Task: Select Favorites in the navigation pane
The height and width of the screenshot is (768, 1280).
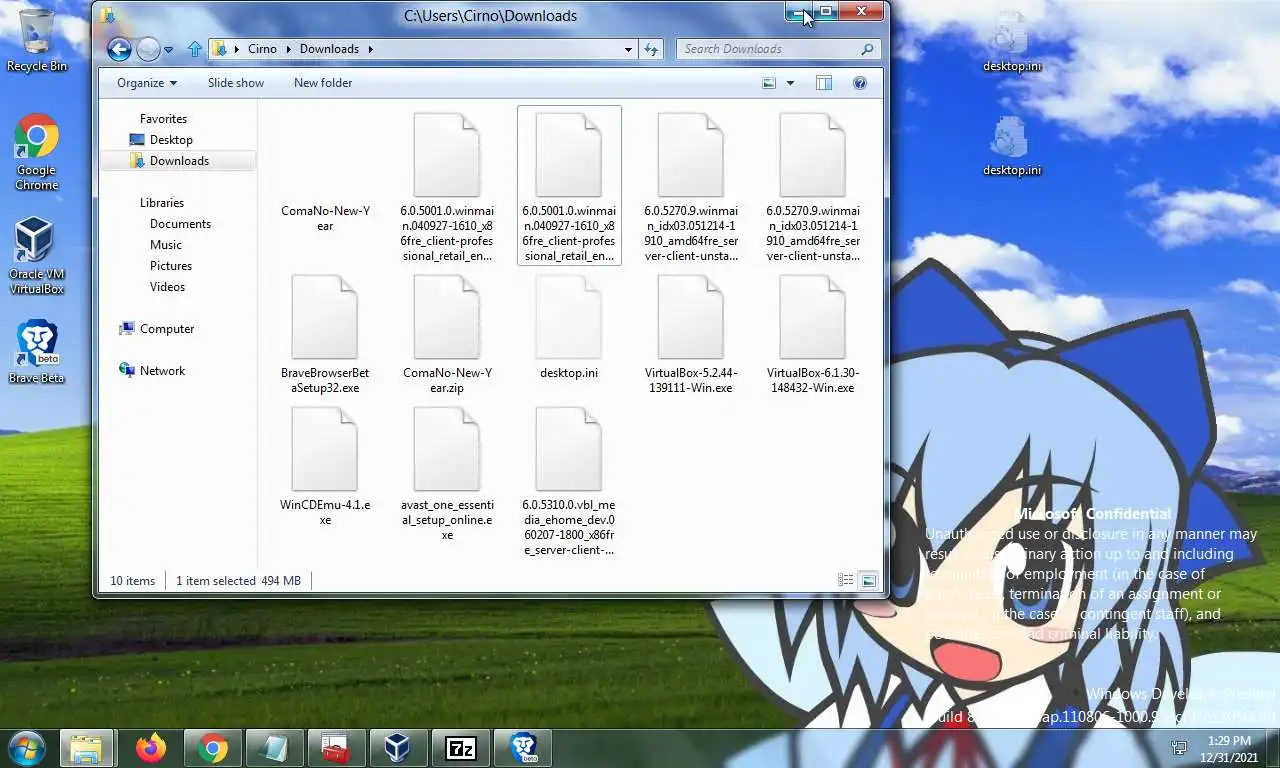Action: coord(163,118)
